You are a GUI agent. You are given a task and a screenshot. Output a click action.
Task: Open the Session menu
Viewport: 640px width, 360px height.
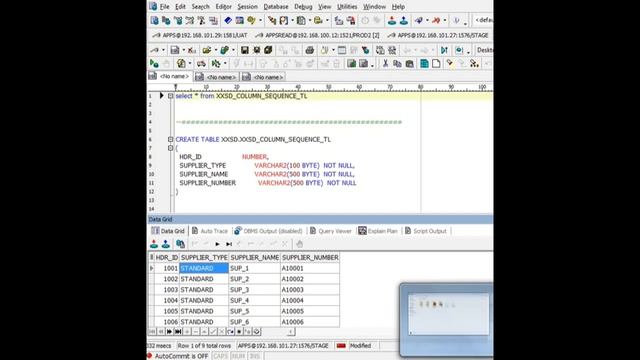coord(247,7)
